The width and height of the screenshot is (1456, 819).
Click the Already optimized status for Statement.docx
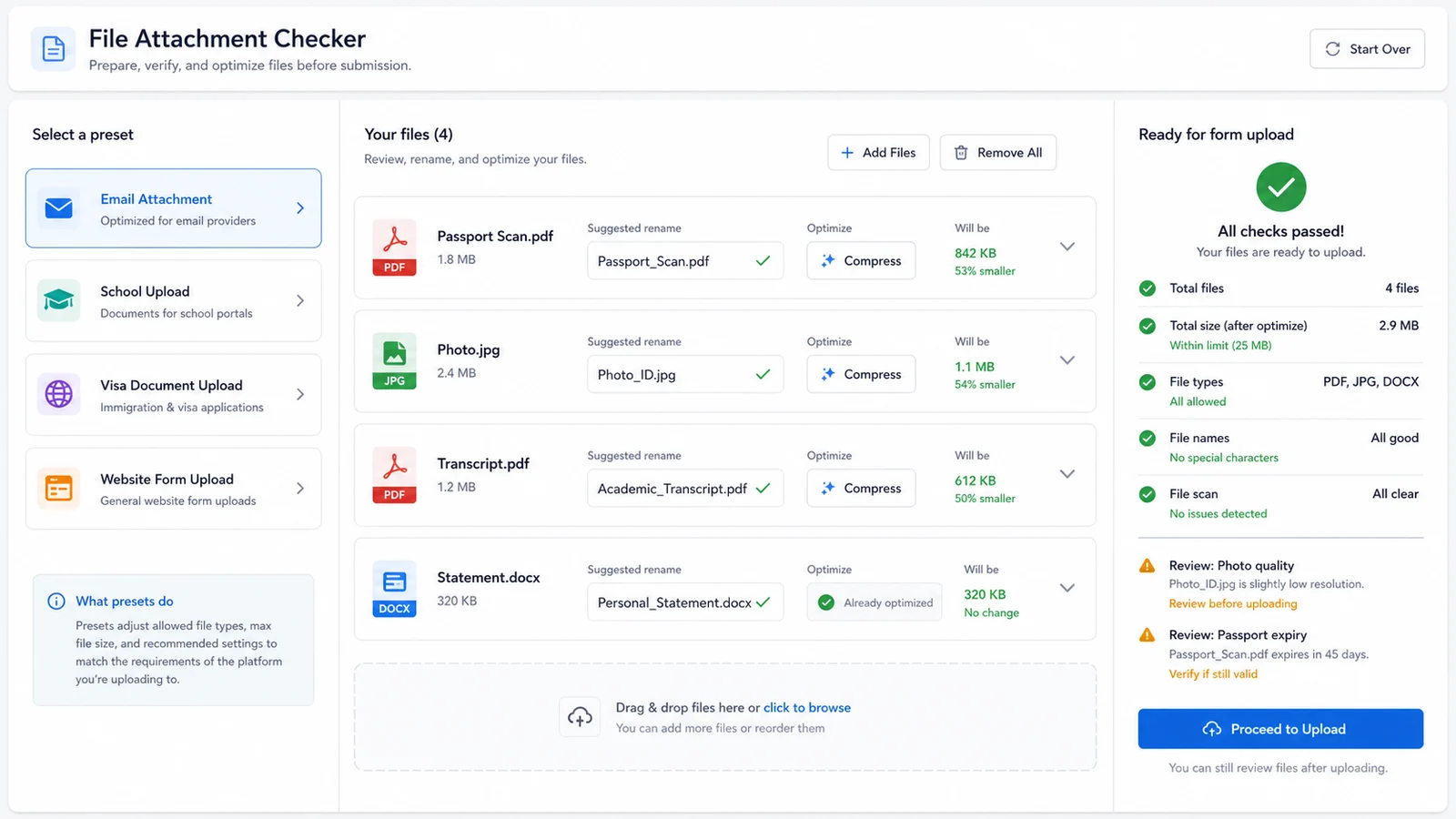[x=875, y=602]
